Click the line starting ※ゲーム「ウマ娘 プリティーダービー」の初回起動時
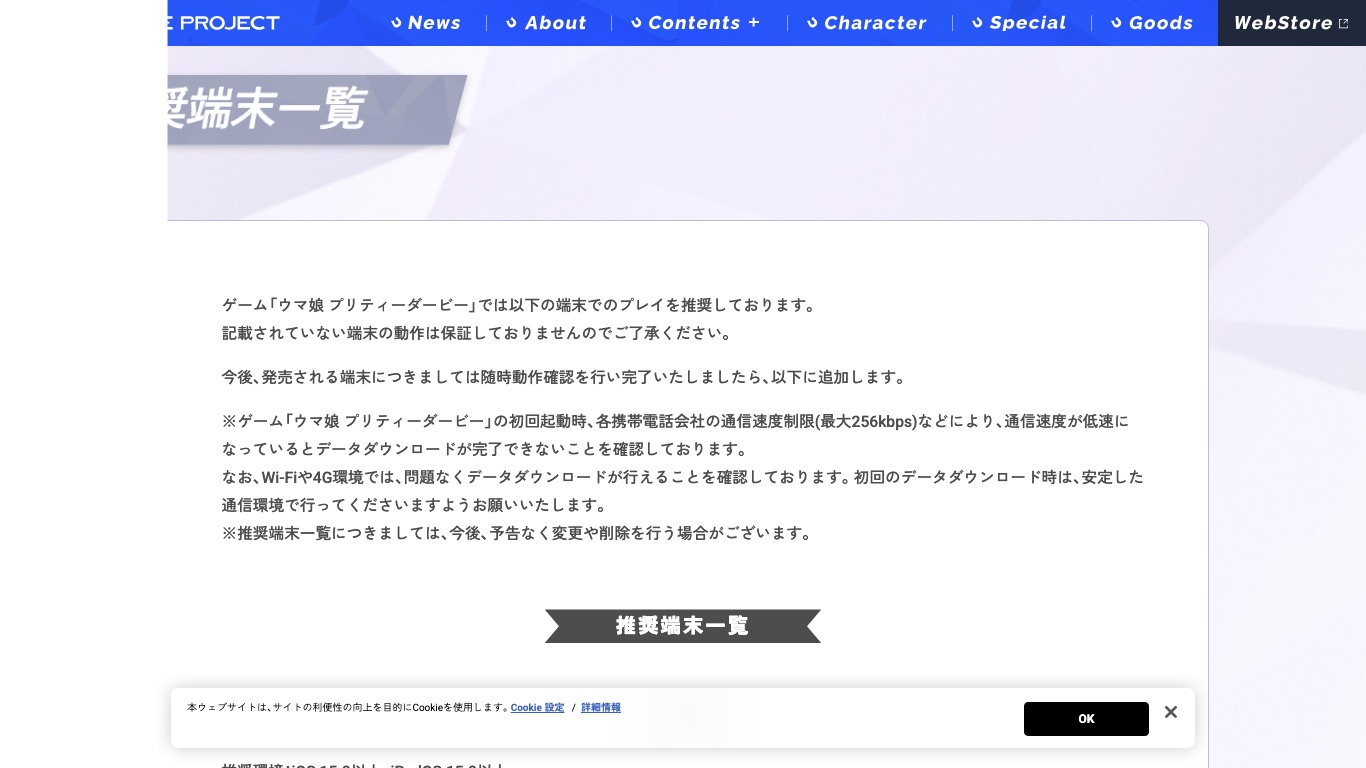 pos(675,421)
